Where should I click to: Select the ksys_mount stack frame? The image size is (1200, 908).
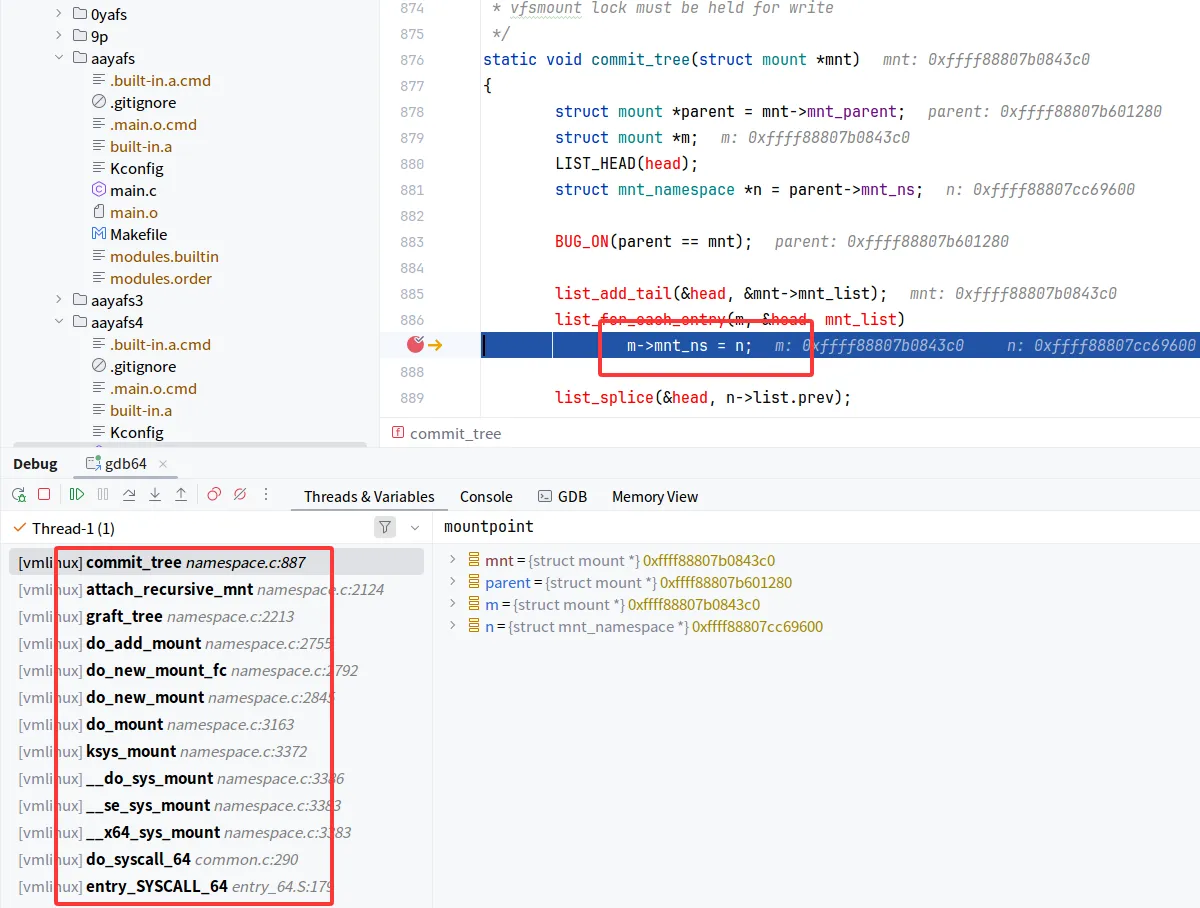pyautogui.click(x=216, y=751)
